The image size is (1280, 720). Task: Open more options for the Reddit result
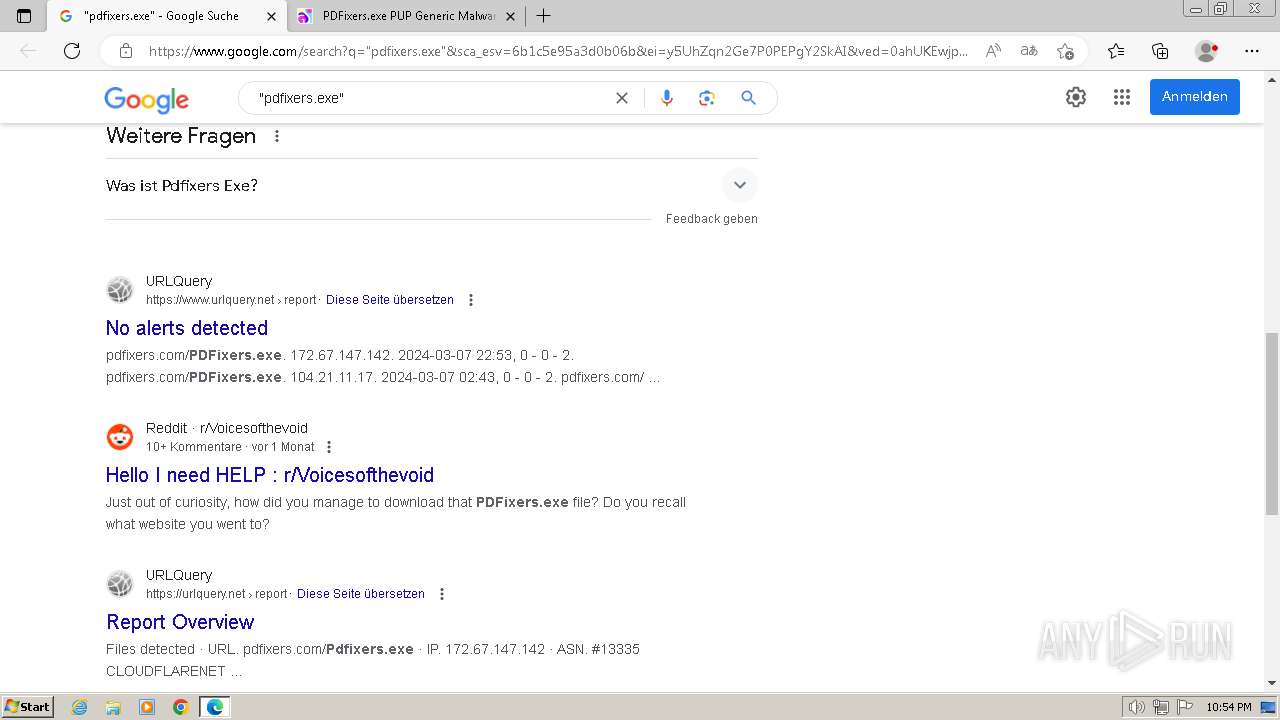click(x=329, y=447)
